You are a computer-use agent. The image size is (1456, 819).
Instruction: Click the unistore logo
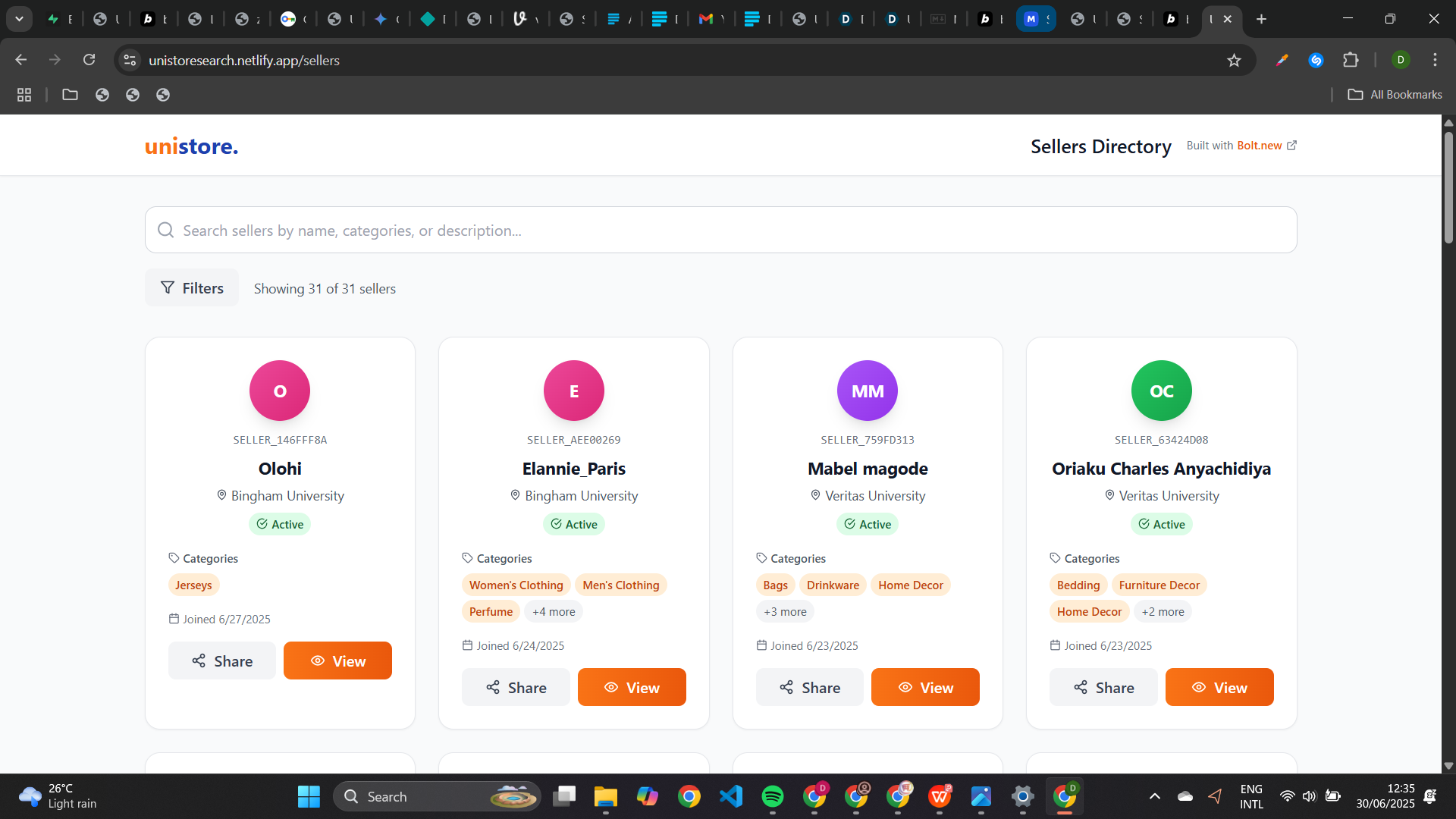tap(191, 146)
